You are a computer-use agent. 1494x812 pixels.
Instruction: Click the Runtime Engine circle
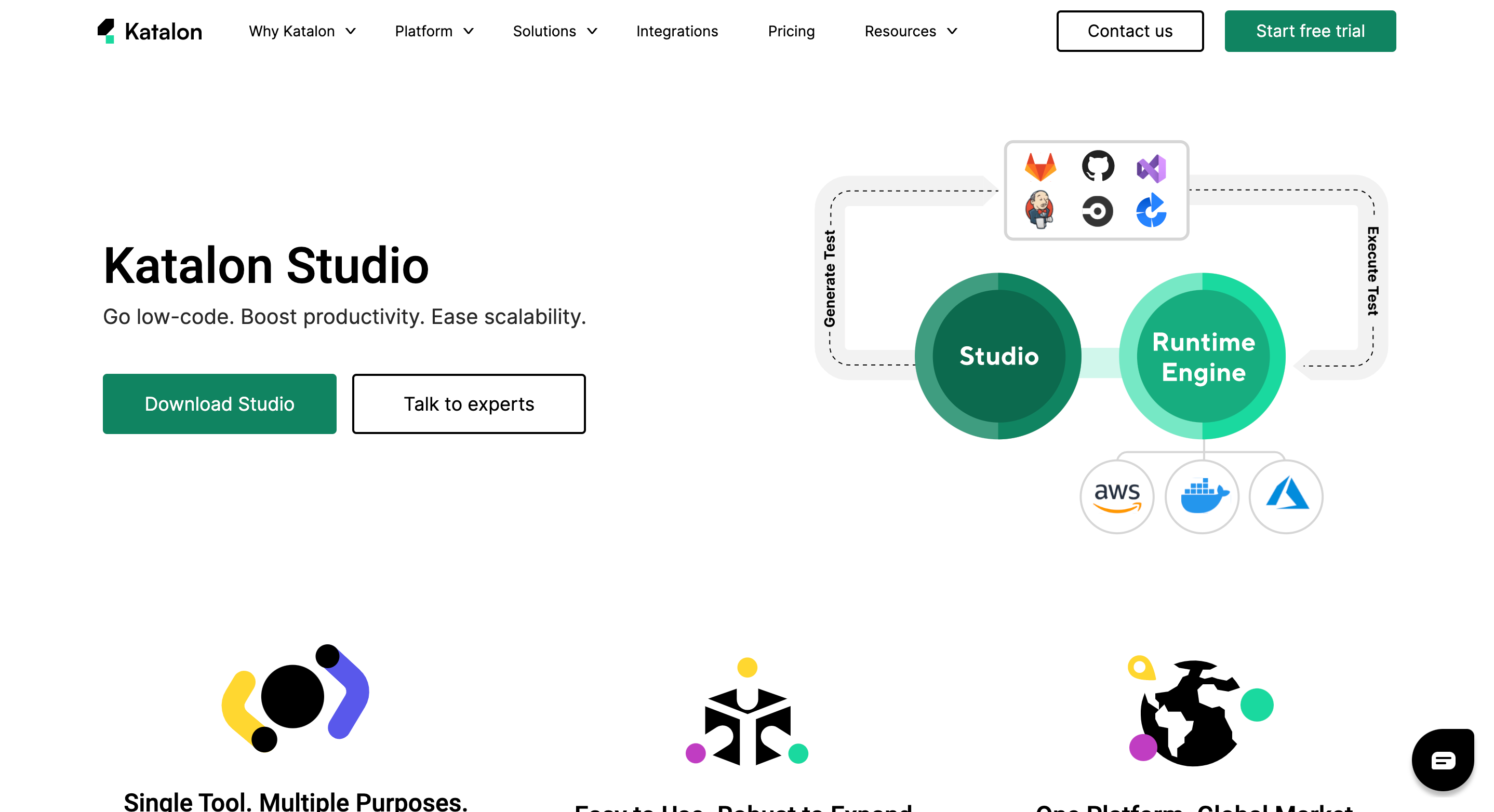[x=1203, y=356]
